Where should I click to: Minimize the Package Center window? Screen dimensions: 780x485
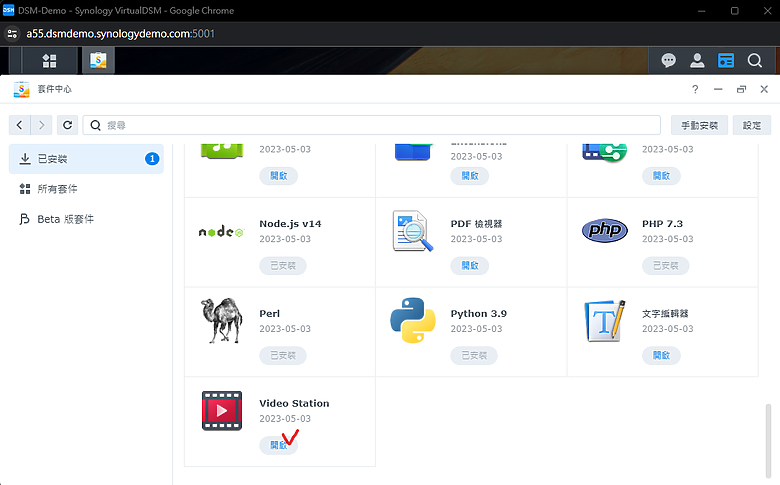click(718, 89)
